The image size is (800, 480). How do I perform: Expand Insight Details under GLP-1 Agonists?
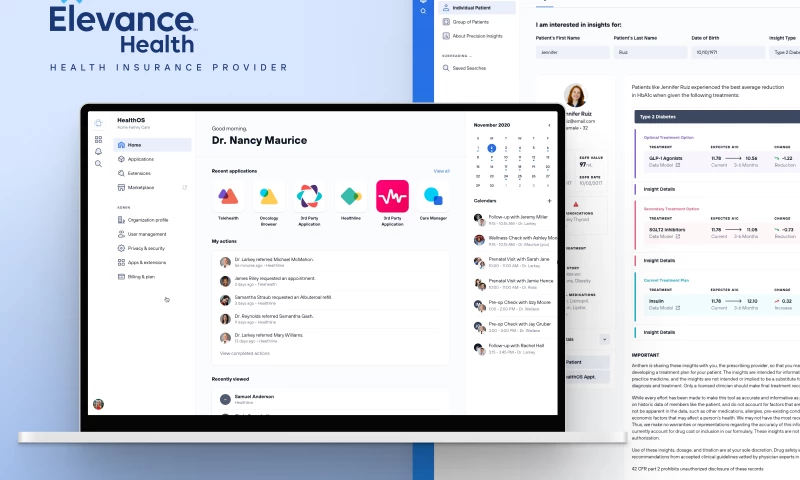(x=660, y=188)
